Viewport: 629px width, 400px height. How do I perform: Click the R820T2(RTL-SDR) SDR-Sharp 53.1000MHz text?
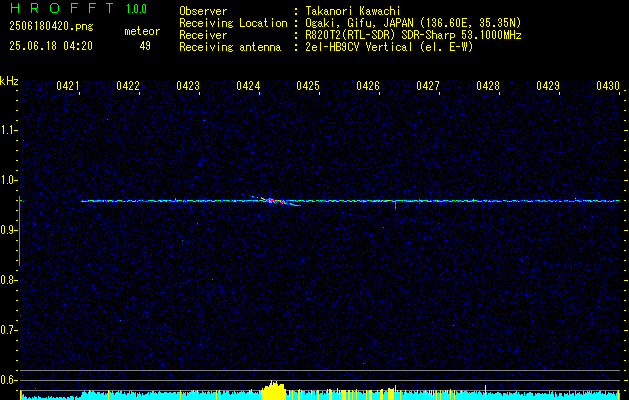pos(413,35)
